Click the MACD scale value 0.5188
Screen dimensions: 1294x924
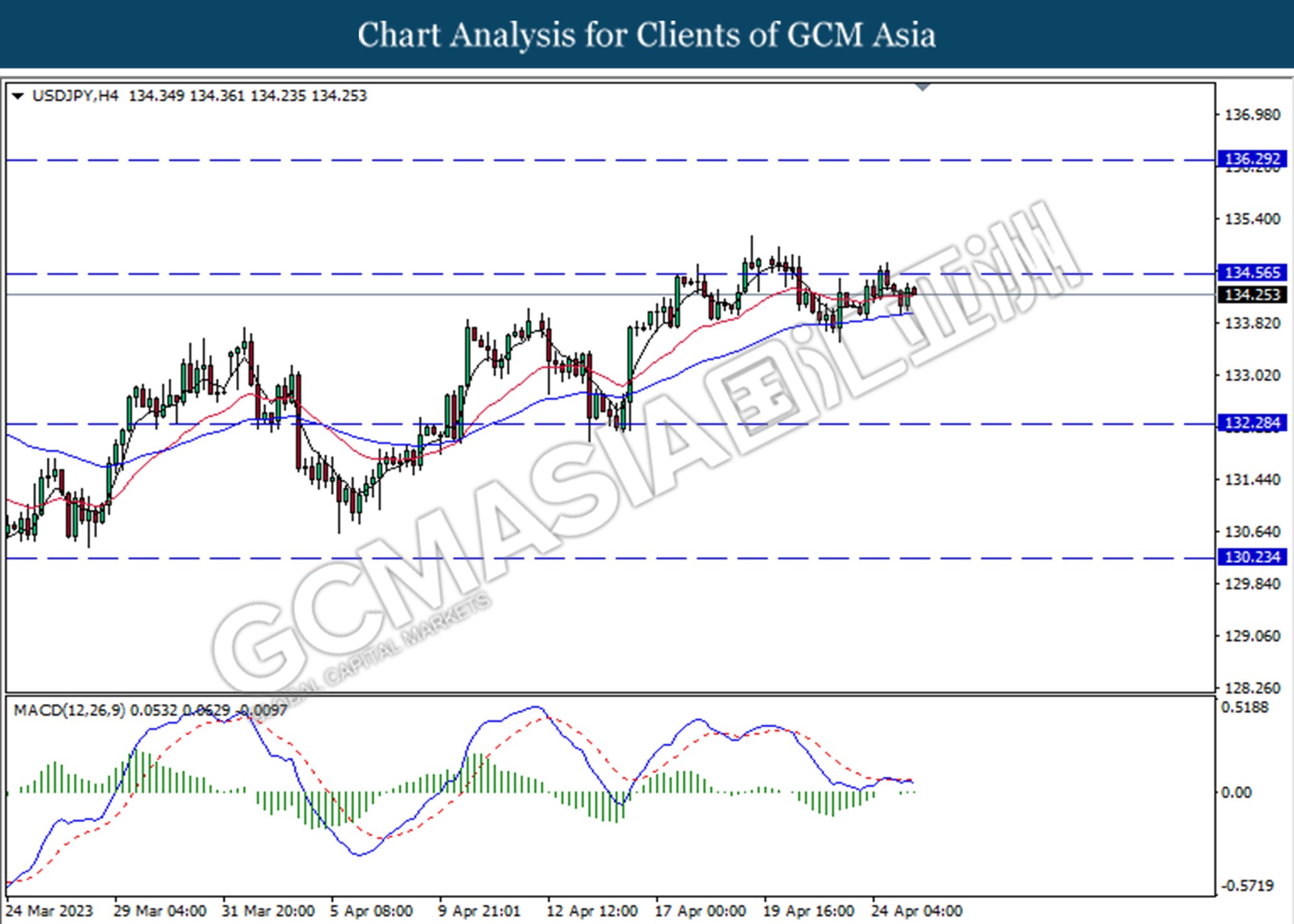pos(1244,707)
